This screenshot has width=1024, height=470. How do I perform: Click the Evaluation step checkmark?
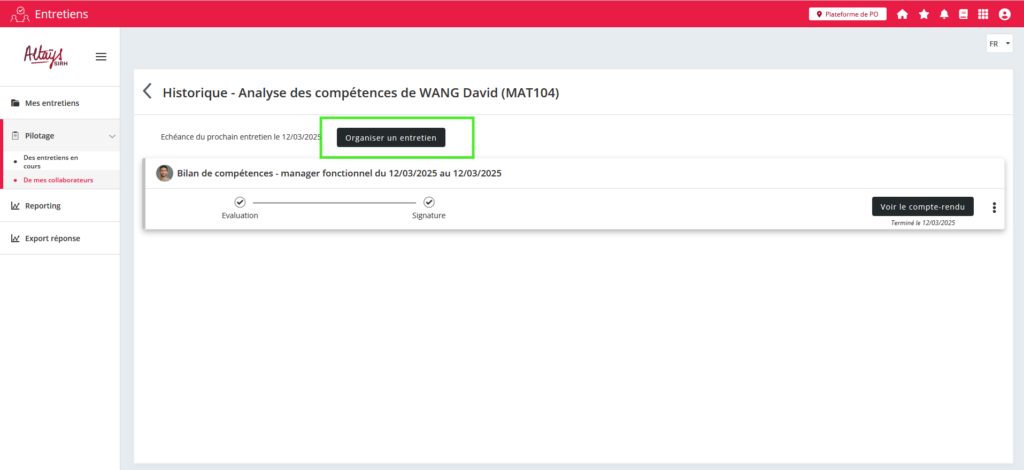(240, 202)
